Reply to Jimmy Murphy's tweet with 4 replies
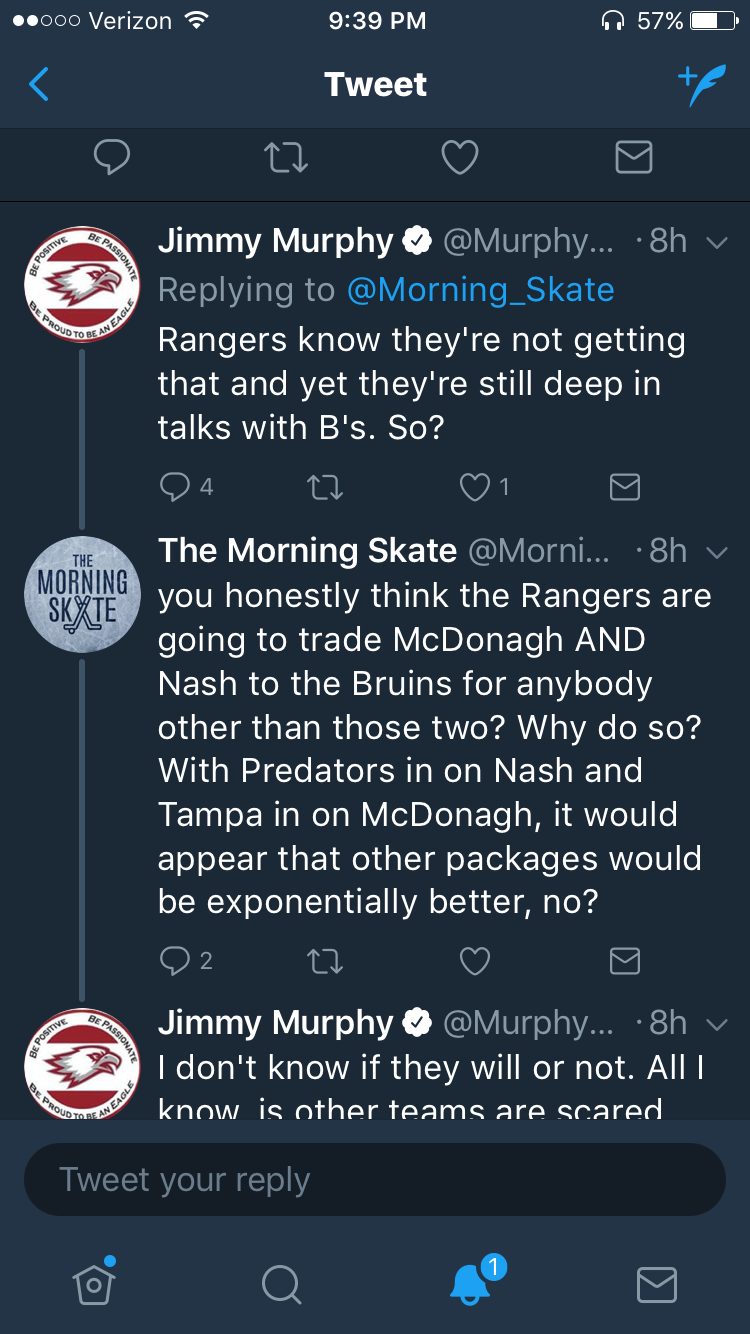The width and height of the screenshot is (750, 1334). point(175,487)
